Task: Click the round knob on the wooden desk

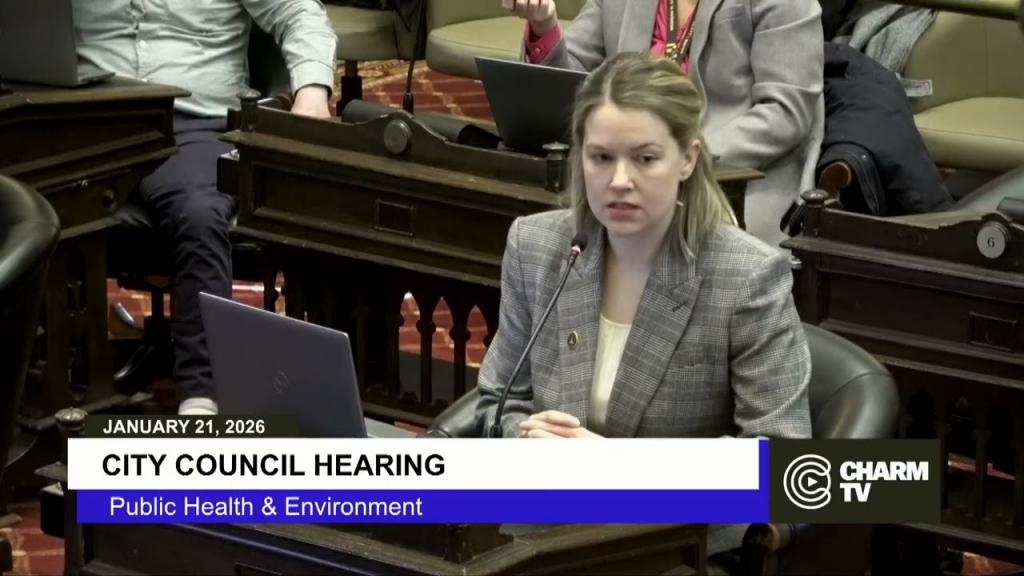Action: point(396,136)
